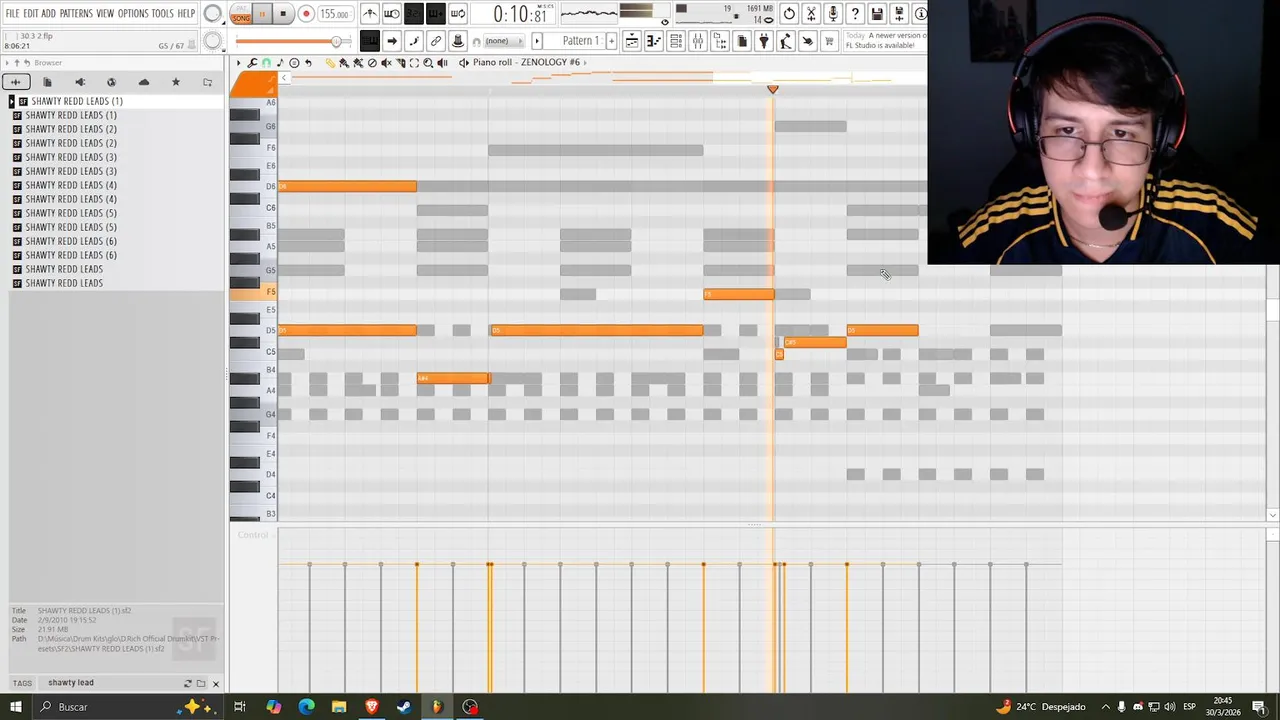
Task: Click the plug icon in toolbar
Action: click(764, 41)
